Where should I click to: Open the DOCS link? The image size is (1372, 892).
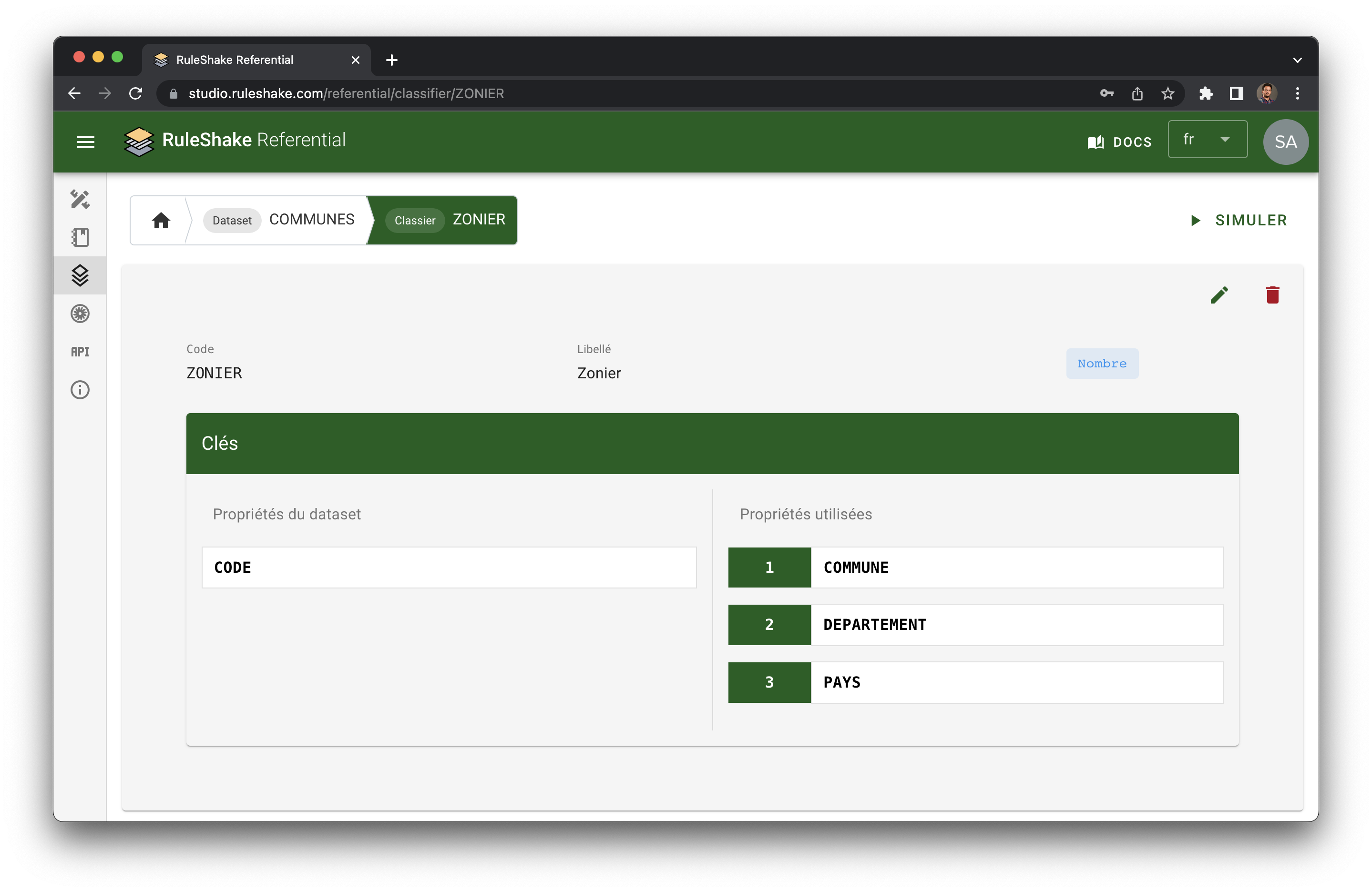(x=1119, y=142)
